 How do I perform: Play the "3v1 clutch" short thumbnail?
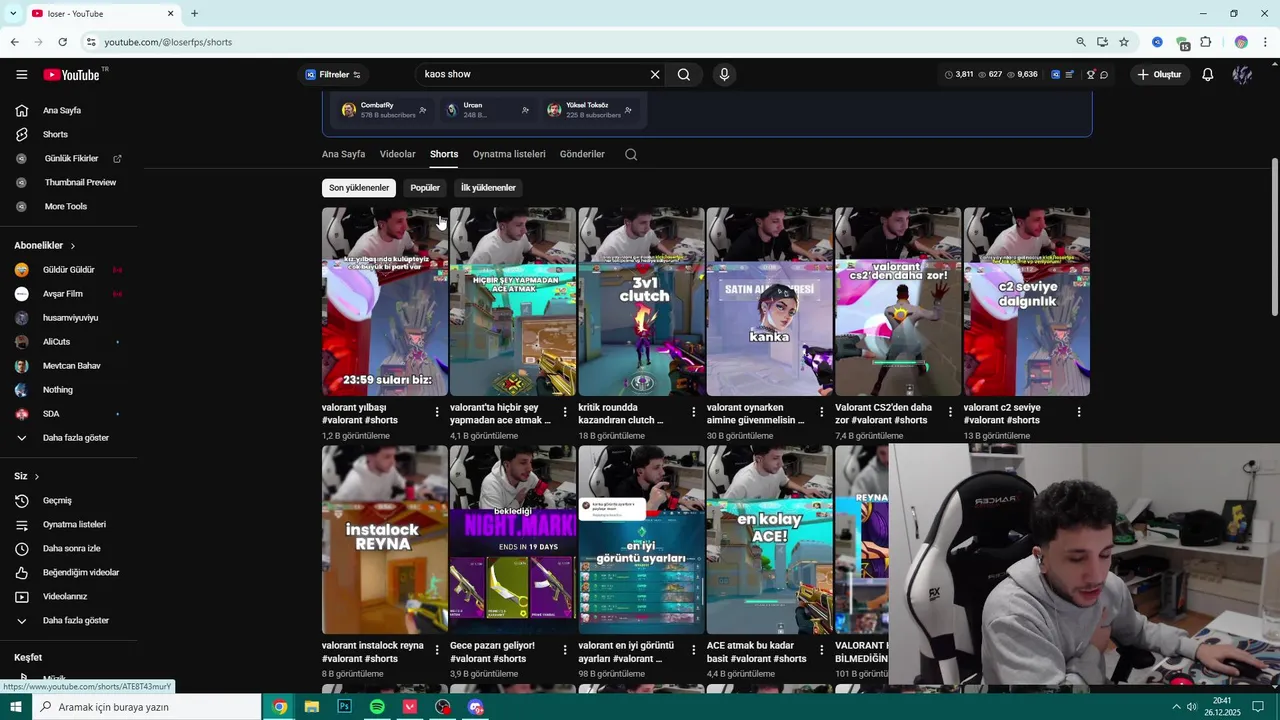(x=641, y=302)
